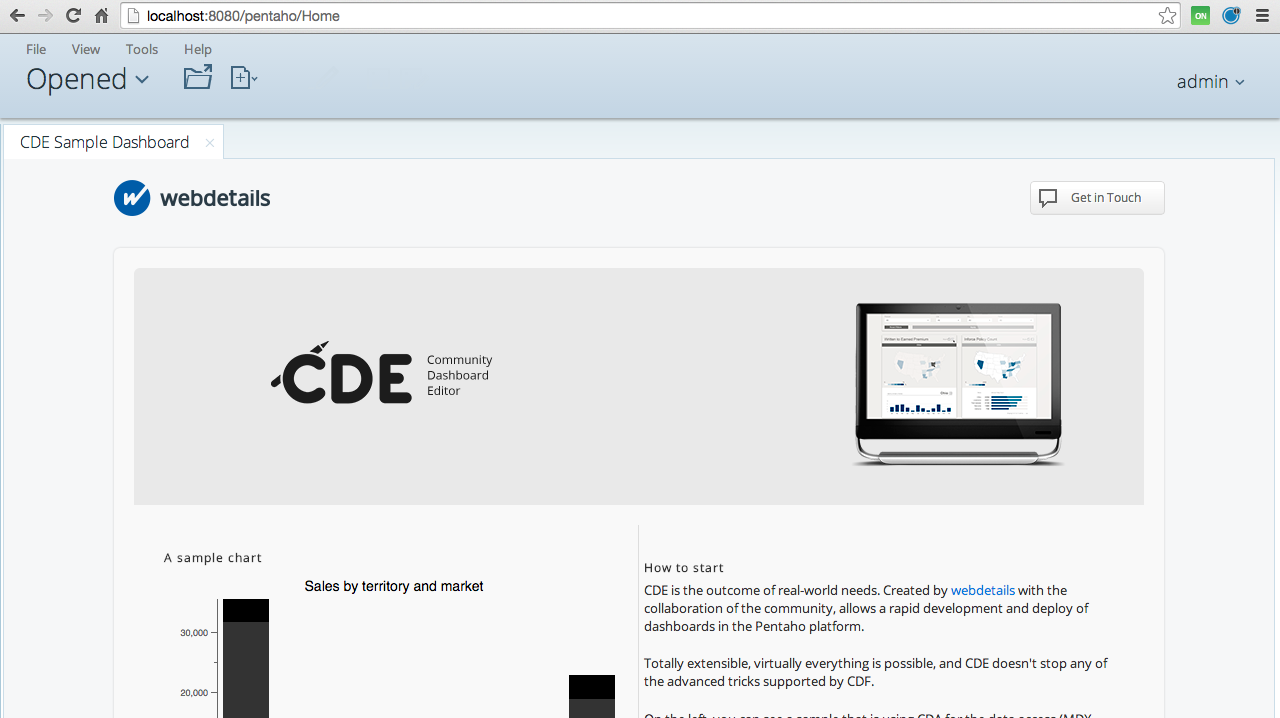This screenshot has width=1280, height=718.
Task: Click the CDE logo graphic
Action: (341, 373)
